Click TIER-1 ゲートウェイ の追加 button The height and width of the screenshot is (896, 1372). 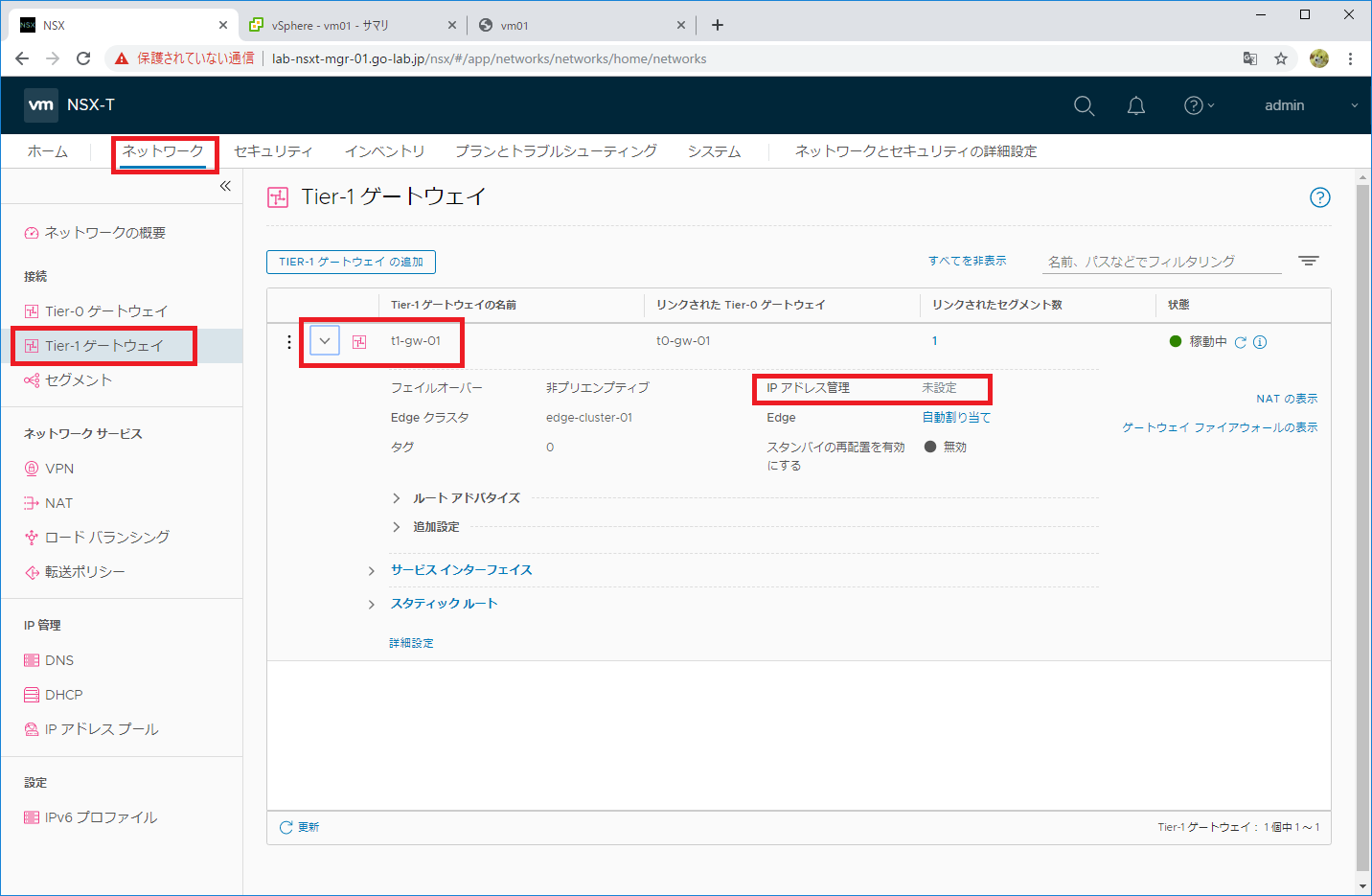[351, 262]
